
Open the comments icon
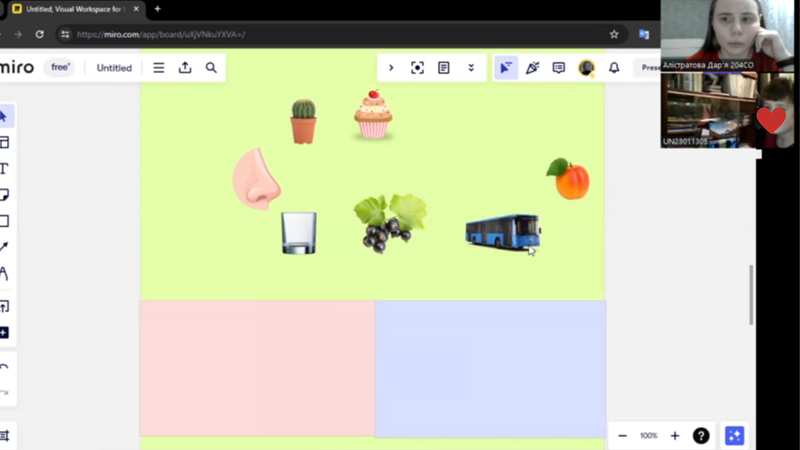point(559,68)
